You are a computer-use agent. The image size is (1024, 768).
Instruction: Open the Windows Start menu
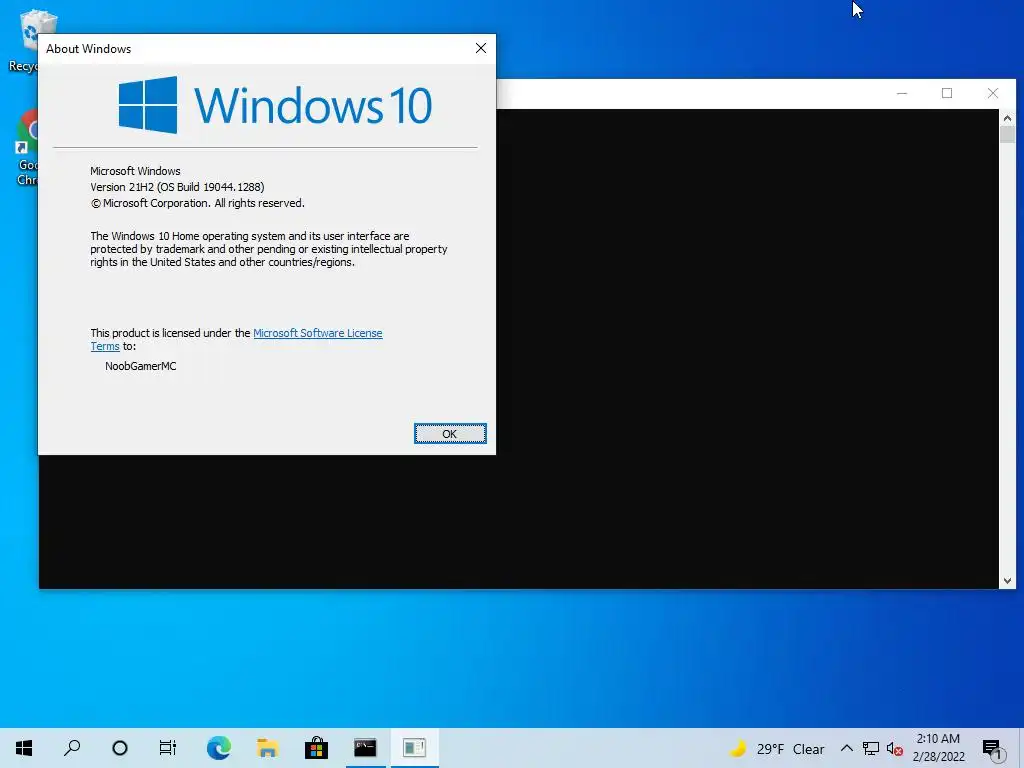pyautogui.click(x=24, y=748)
